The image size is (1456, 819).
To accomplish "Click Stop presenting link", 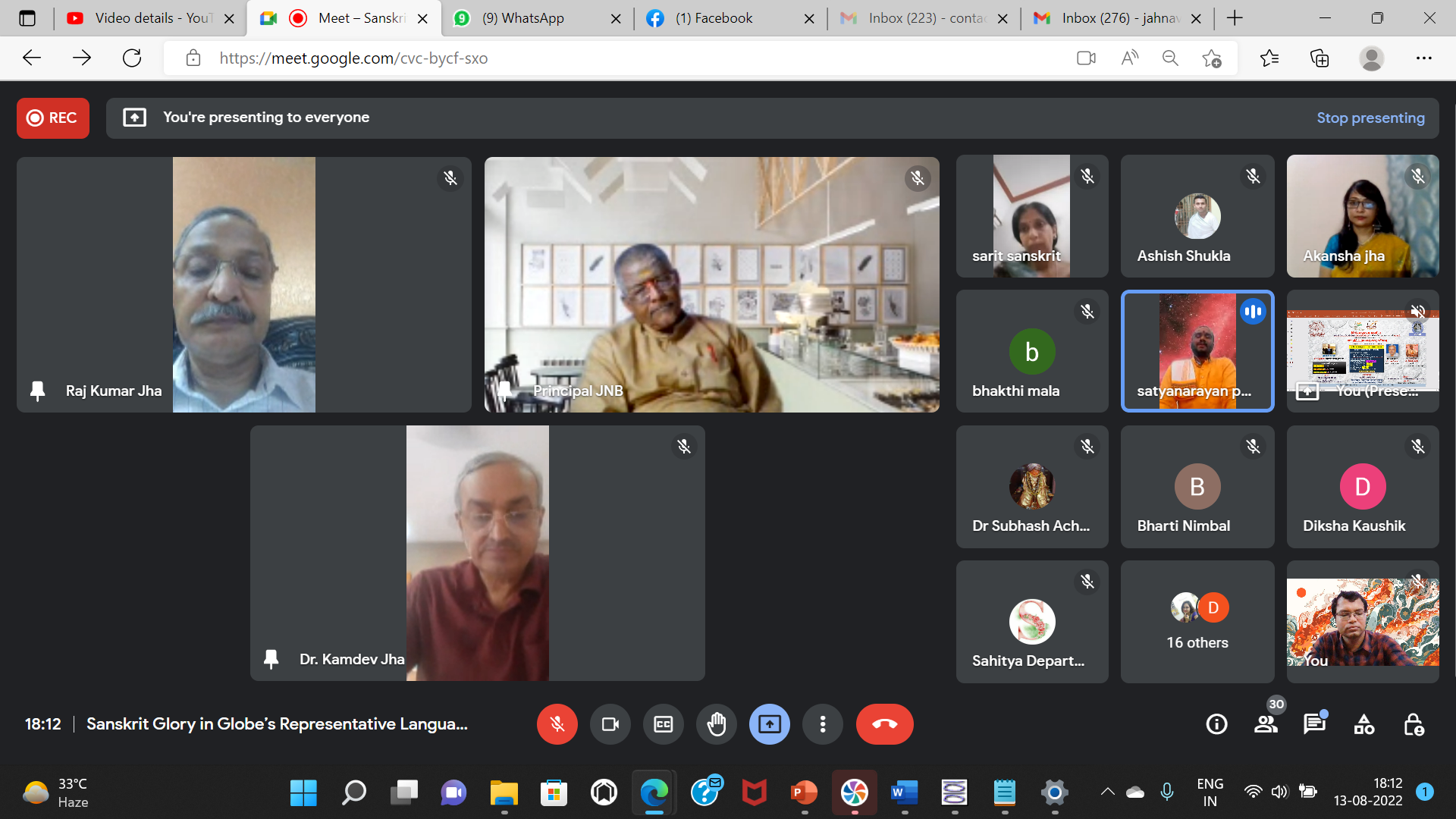I will pos(1370,118).
